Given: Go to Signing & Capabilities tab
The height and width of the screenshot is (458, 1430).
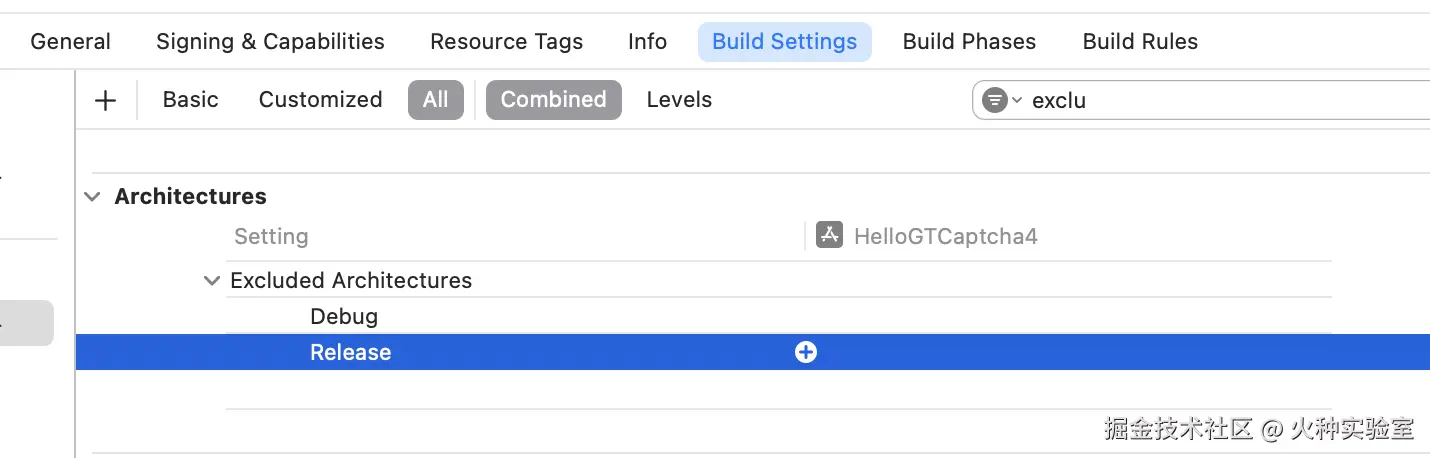Looking at the screenshot, I should click(x=270, y=42).
